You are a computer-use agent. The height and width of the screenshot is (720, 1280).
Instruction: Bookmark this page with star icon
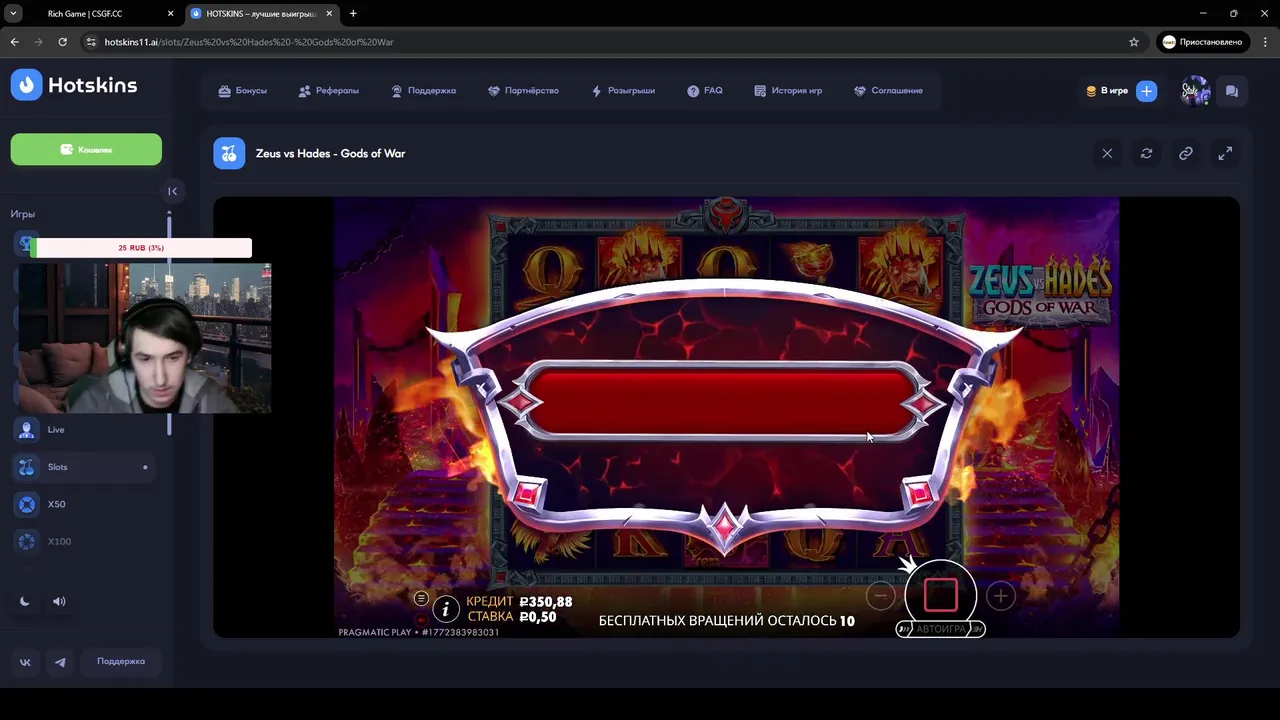pyautogui.click(x=1133, y=42)
